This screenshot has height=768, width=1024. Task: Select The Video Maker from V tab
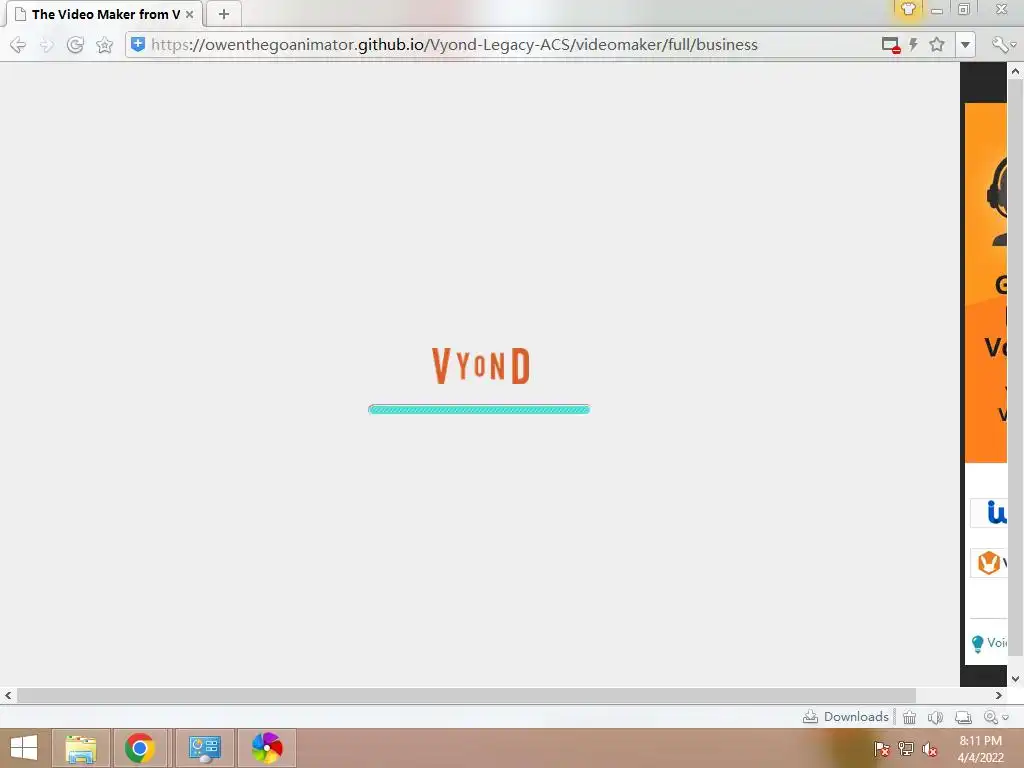pos(104,14)
